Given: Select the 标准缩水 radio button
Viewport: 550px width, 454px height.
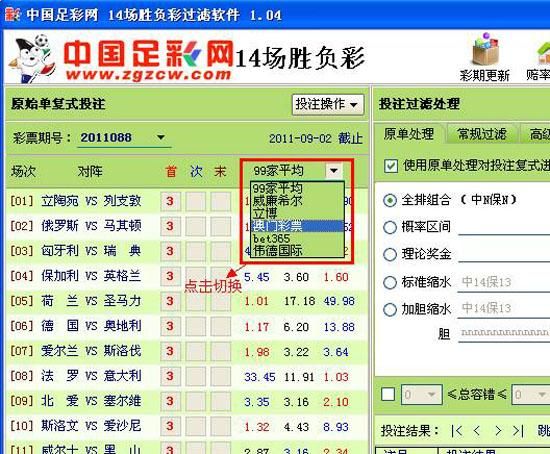Looking at the screenshot, I should click(390, 282).
